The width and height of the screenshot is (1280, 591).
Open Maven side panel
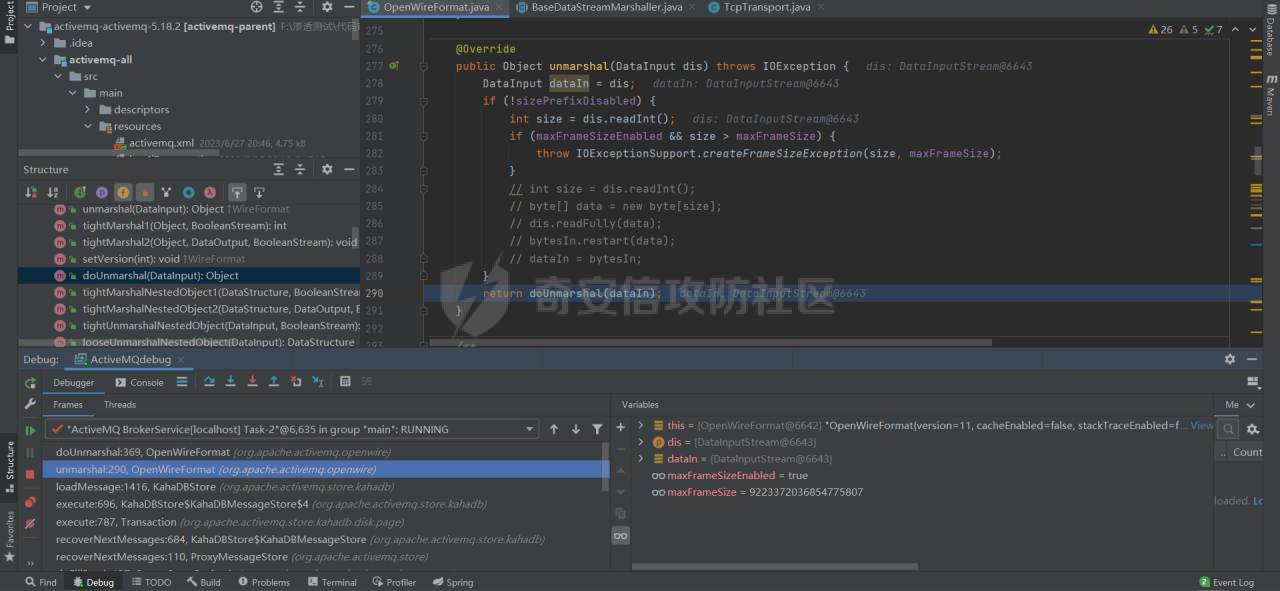pyautogui.click(x=1270, y=94)
